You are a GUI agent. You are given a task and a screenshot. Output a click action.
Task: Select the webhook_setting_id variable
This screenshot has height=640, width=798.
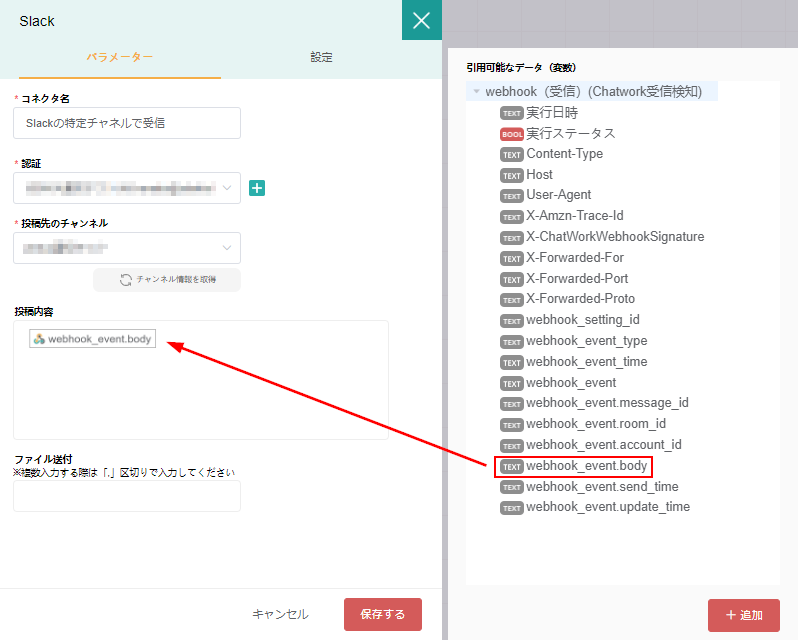pyautogui.click(x=570, y=319)
